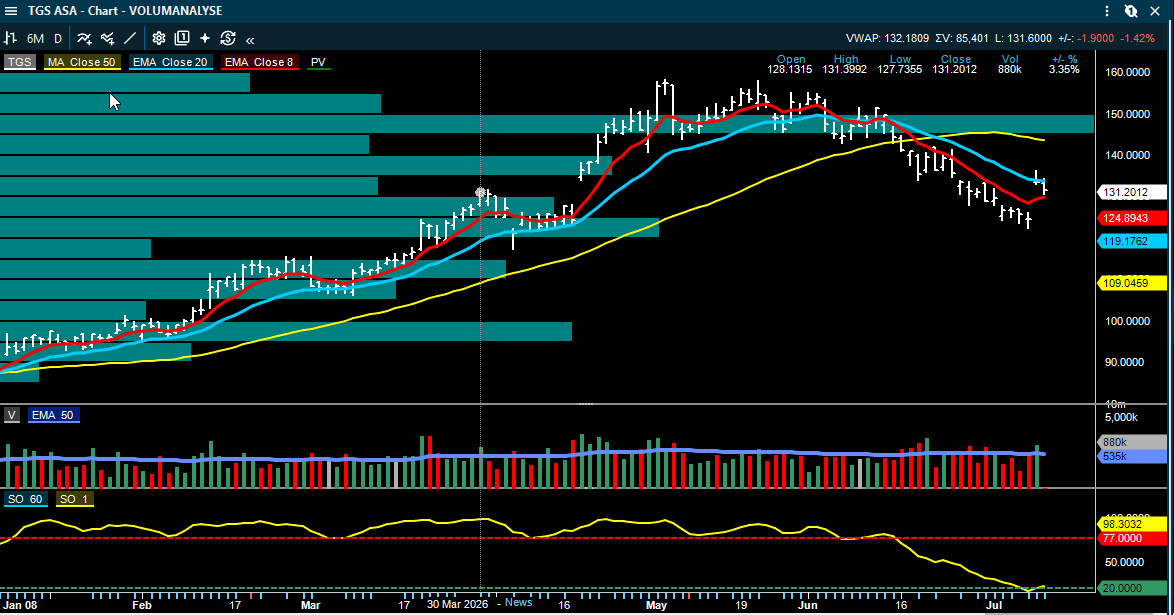Select the EMA 50 volume legend tag

(x=52, y=415)
